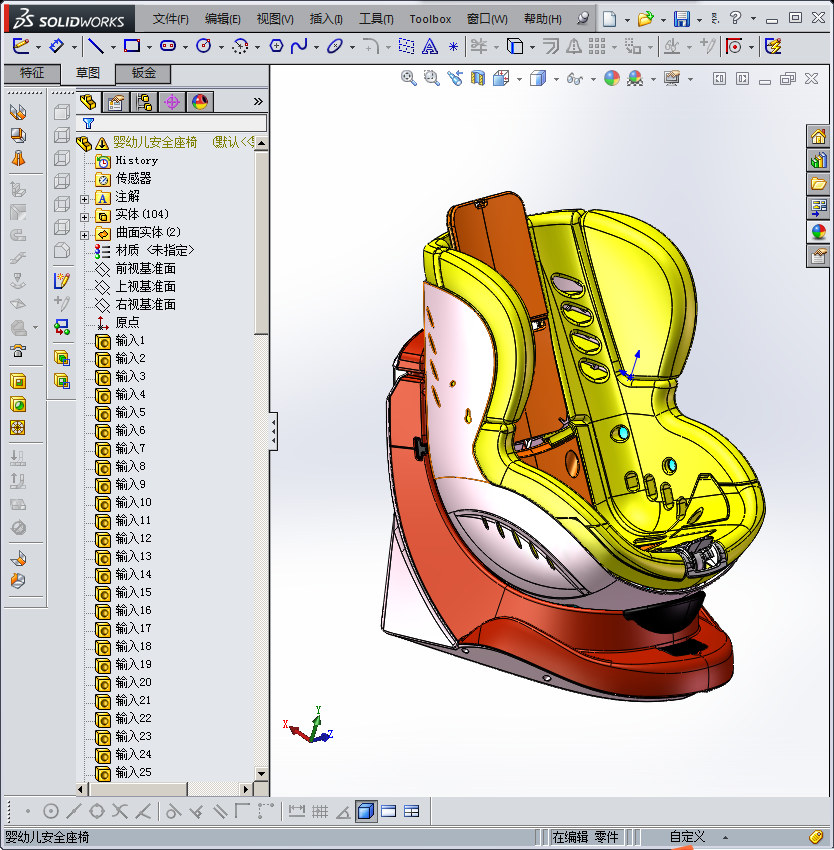Open the Display Style dropdown arrow
Screen dimensions: 834x850
point(556,80)
